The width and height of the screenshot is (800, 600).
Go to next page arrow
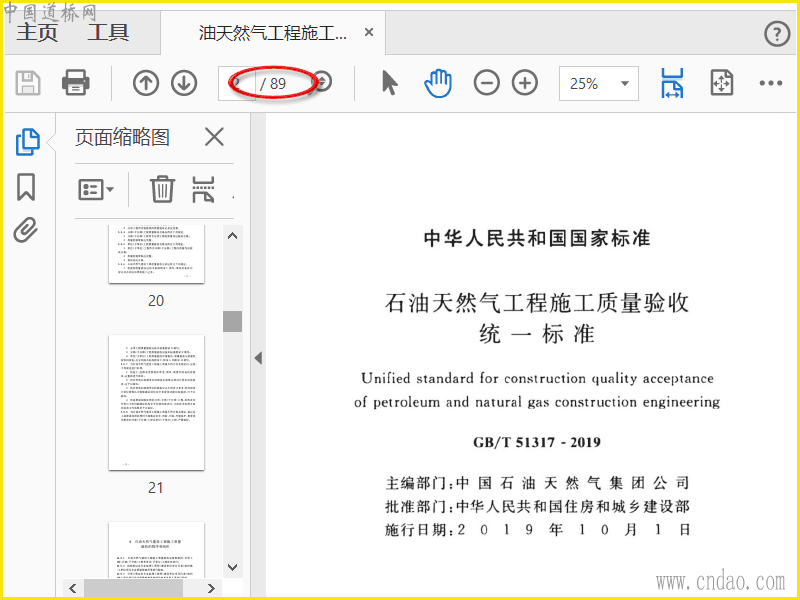tap(184, 83)
